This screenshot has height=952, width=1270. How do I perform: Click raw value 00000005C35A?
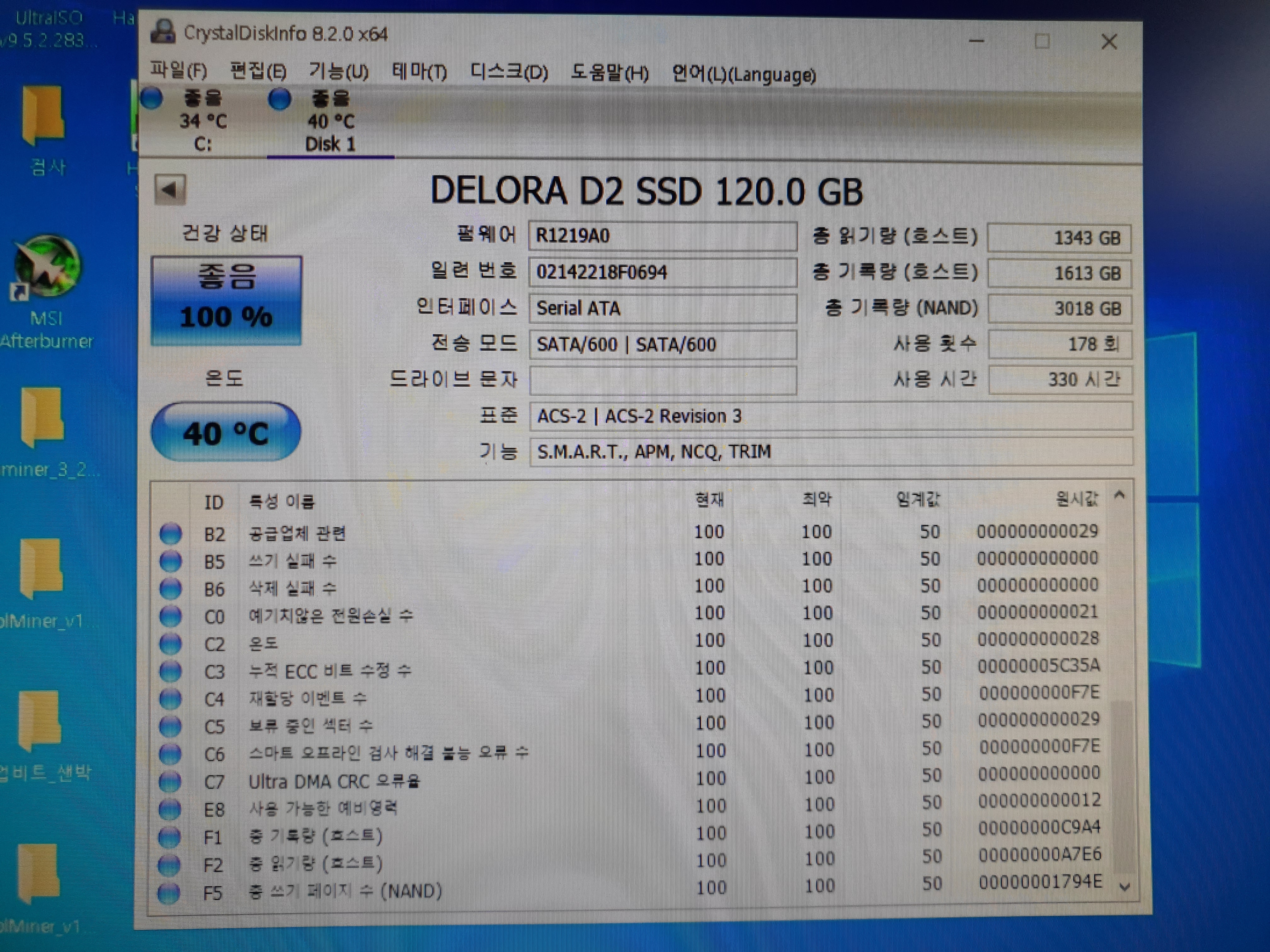pyautogui.click(x=1038, y=666)
